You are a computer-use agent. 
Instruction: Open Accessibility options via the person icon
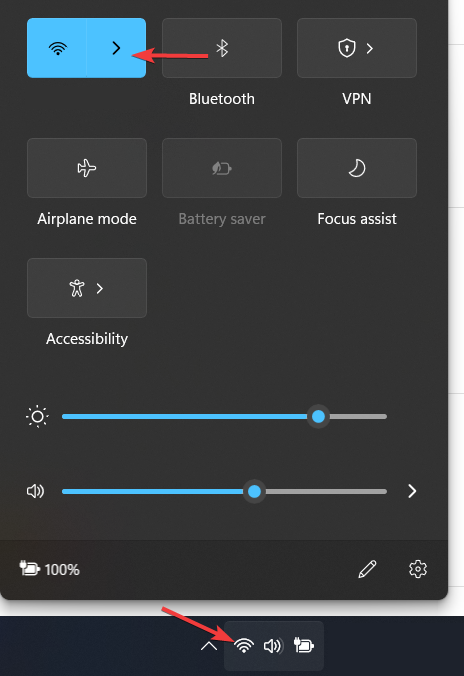[x=77, y=288]
